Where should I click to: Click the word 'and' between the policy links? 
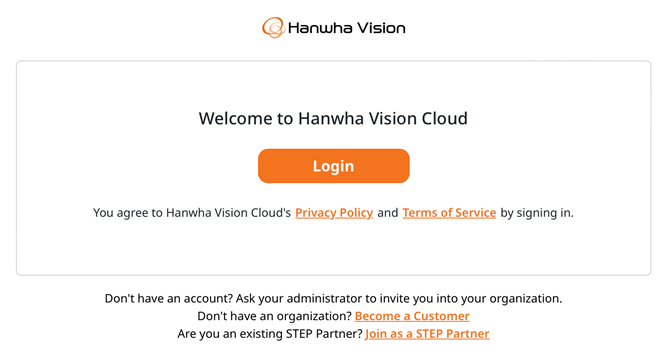(388, 213)
